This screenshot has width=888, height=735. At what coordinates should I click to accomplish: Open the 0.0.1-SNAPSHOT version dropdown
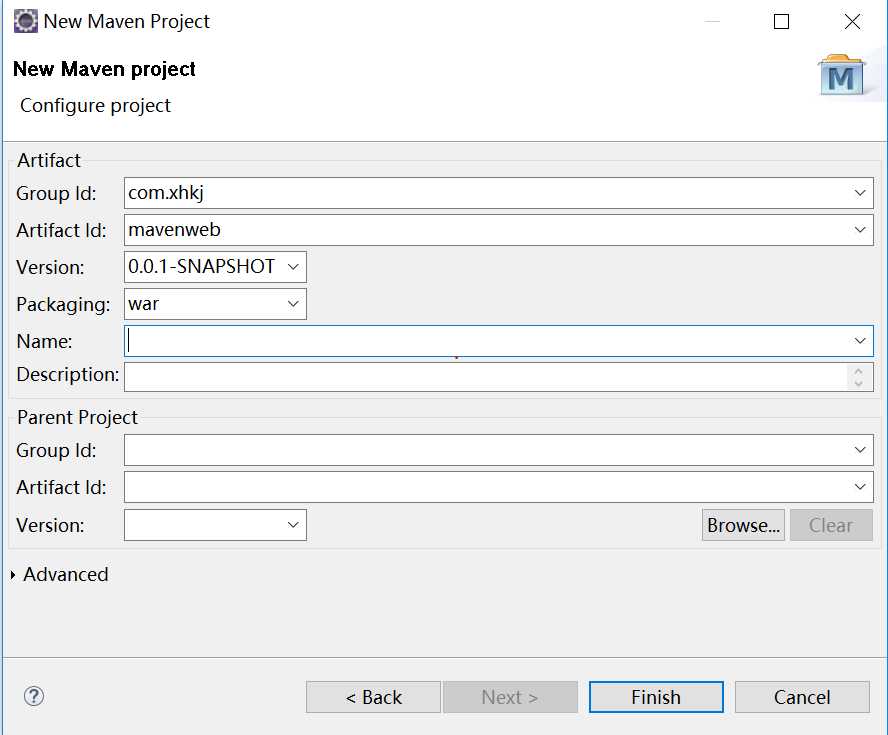pos(293,267)
